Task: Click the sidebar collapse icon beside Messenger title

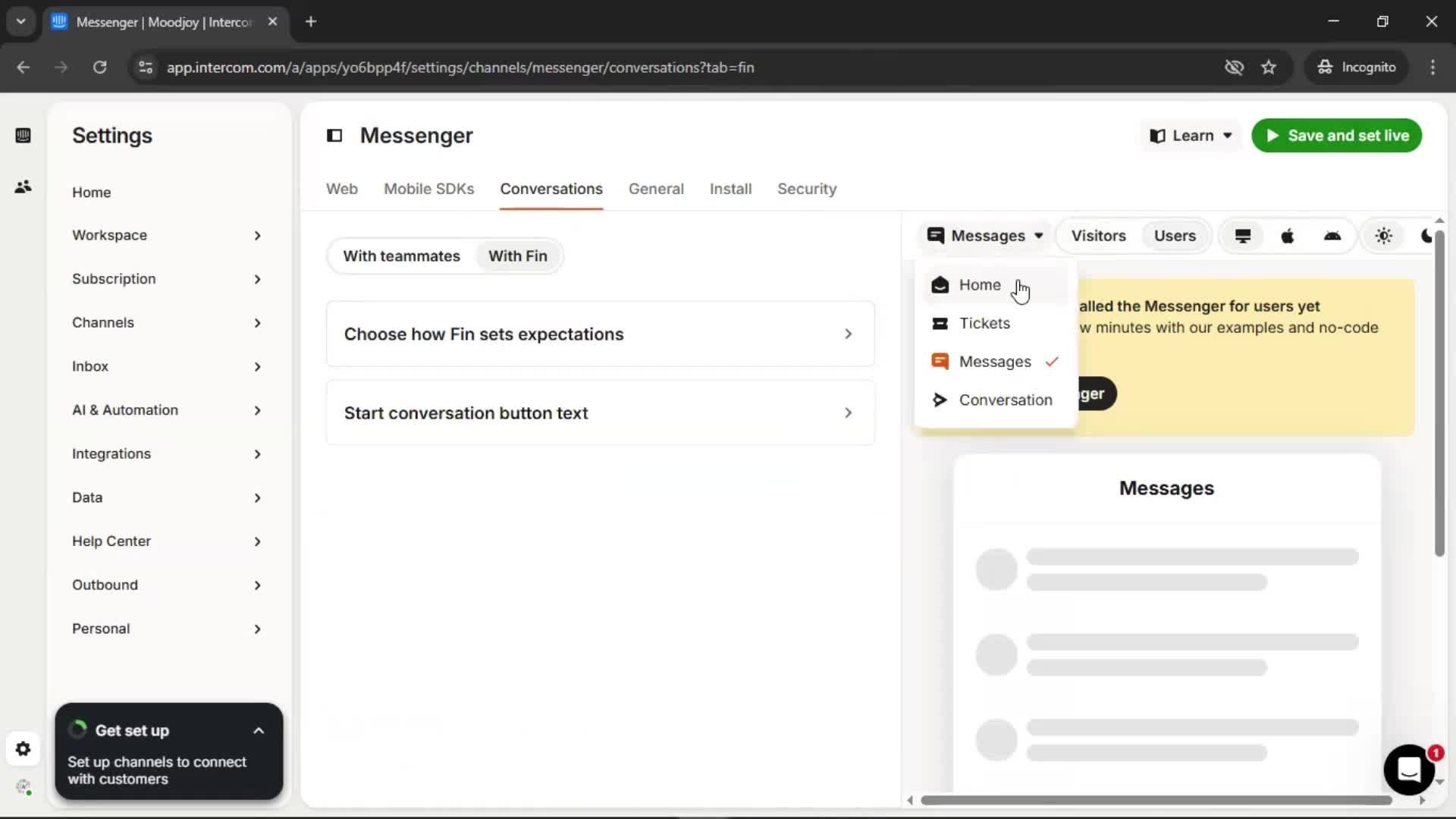Action: pos(334,136)
